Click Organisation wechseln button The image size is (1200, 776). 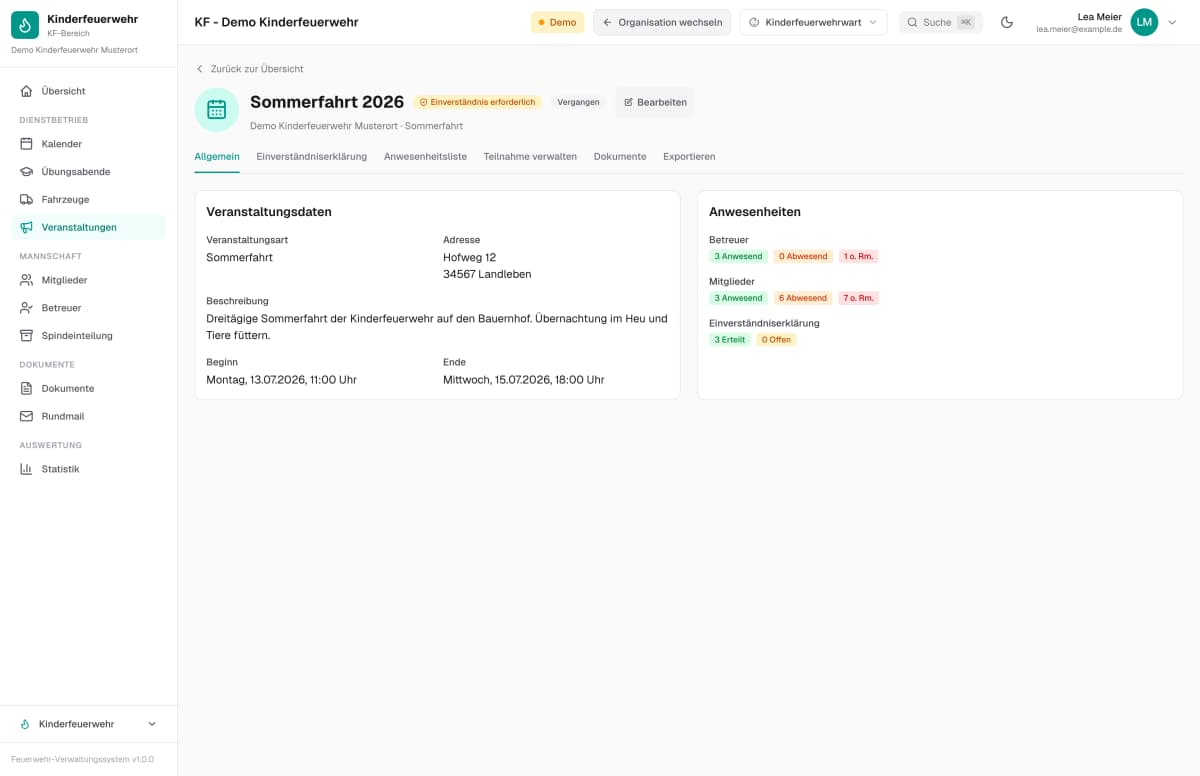click(662, 22)
